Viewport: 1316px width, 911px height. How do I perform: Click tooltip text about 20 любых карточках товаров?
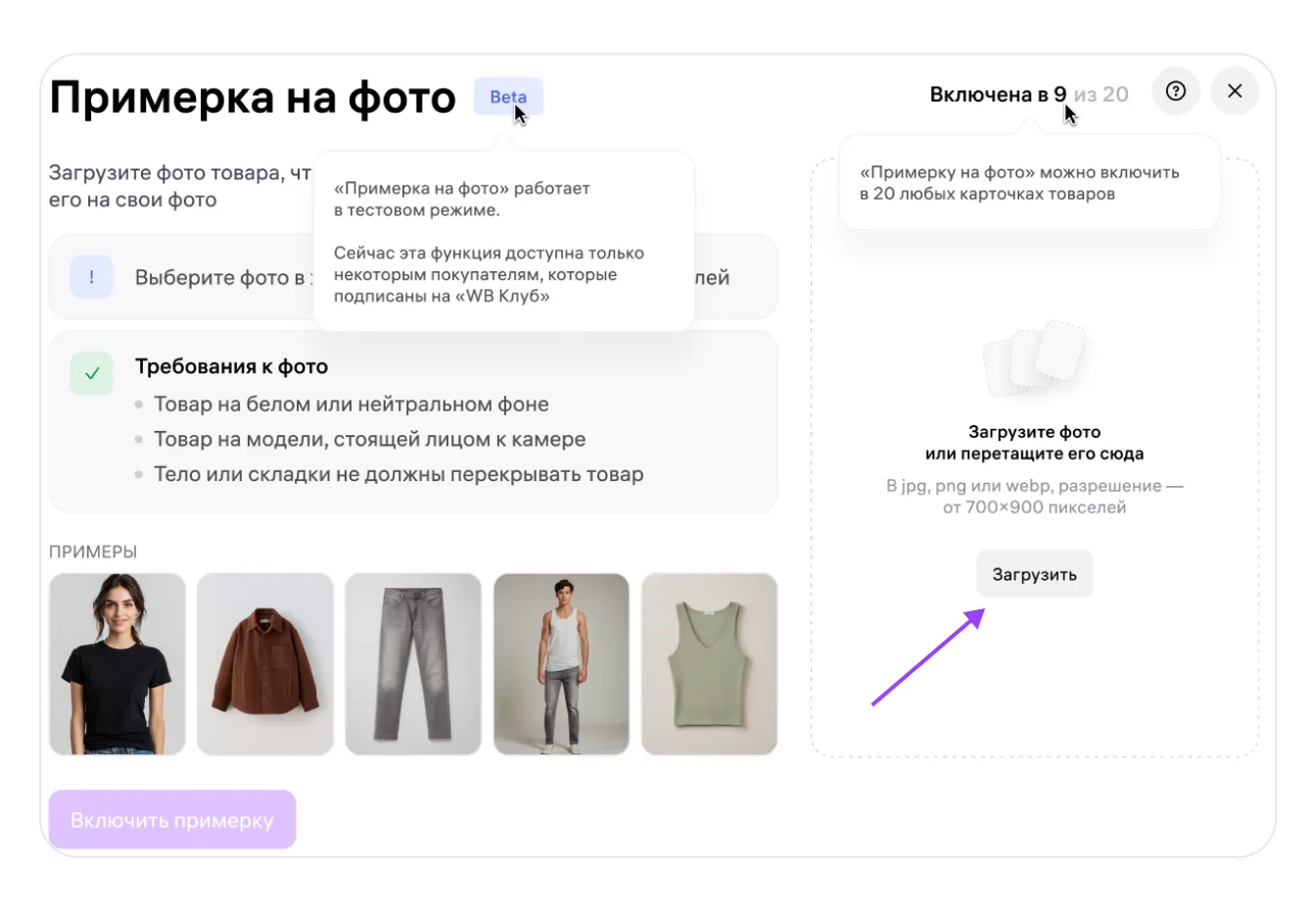coord(1019,183)
